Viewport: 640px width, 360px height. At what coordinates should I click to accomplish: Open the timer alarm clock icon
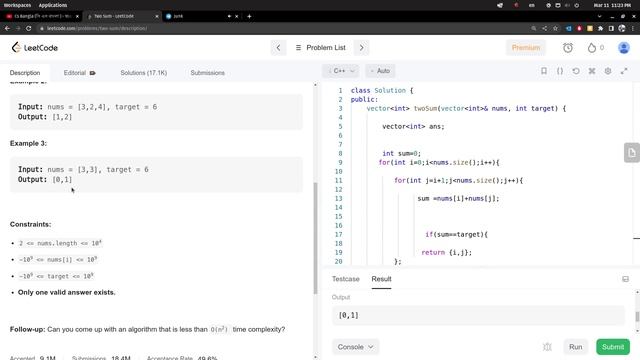568,48
